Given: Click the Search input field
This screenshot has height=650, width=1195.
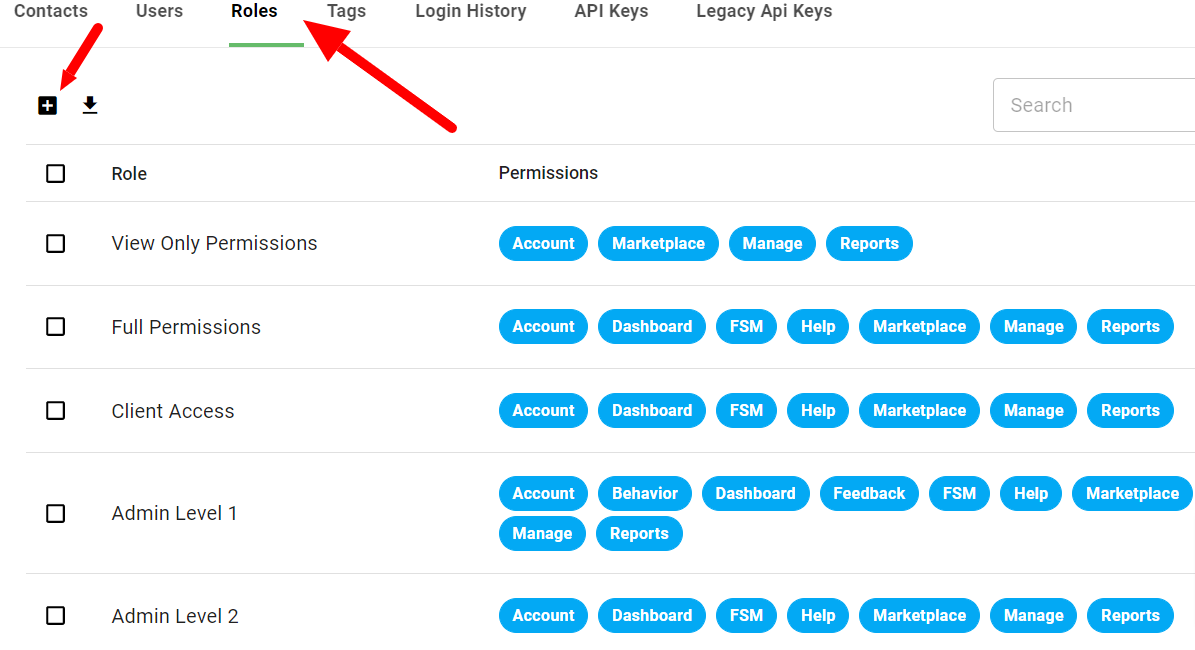Looking at the screenshot, I should [x=1090, y=105].
